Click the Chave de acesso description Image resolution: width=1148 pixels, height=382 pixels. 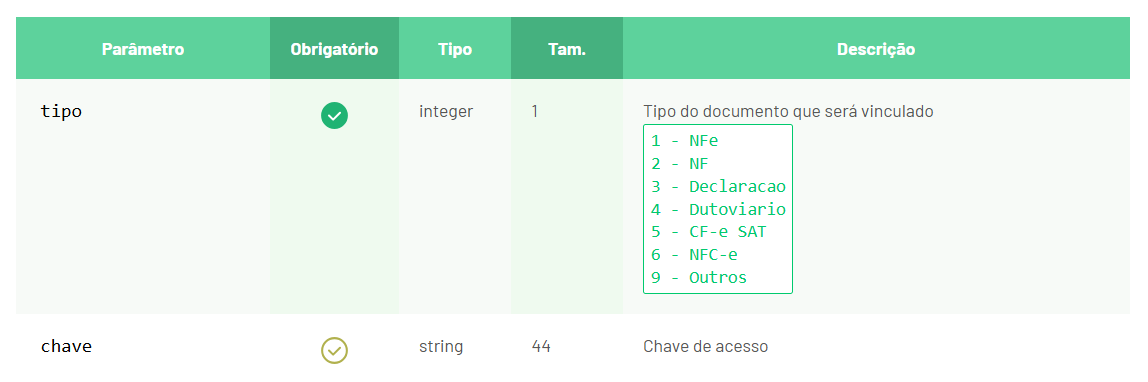coord(706,346)
